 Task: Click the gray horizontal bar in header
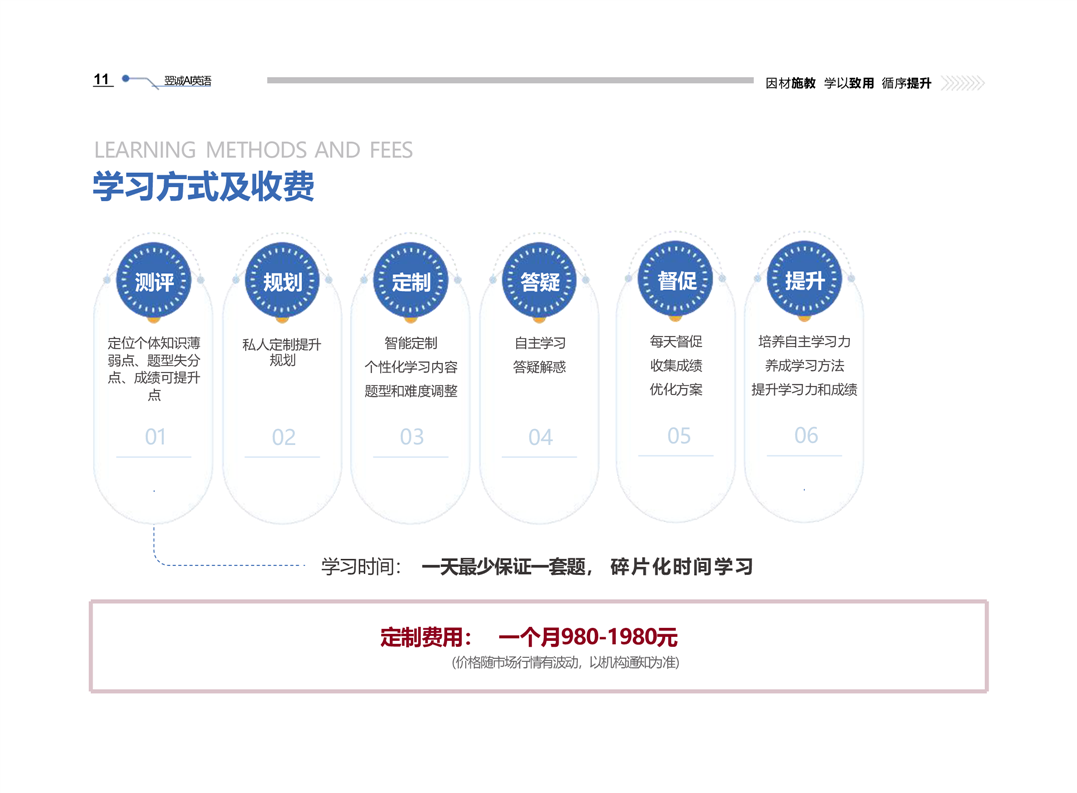510,80
